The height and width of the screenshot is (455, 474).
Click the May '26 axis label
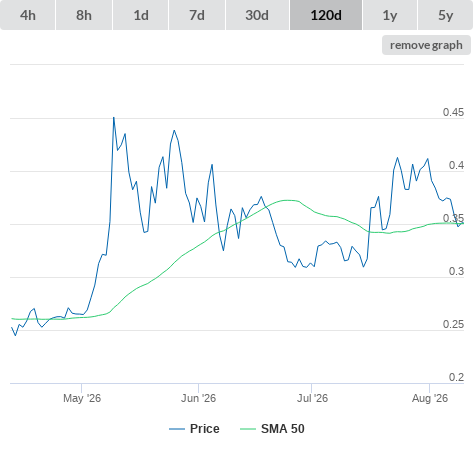(82, 398)
